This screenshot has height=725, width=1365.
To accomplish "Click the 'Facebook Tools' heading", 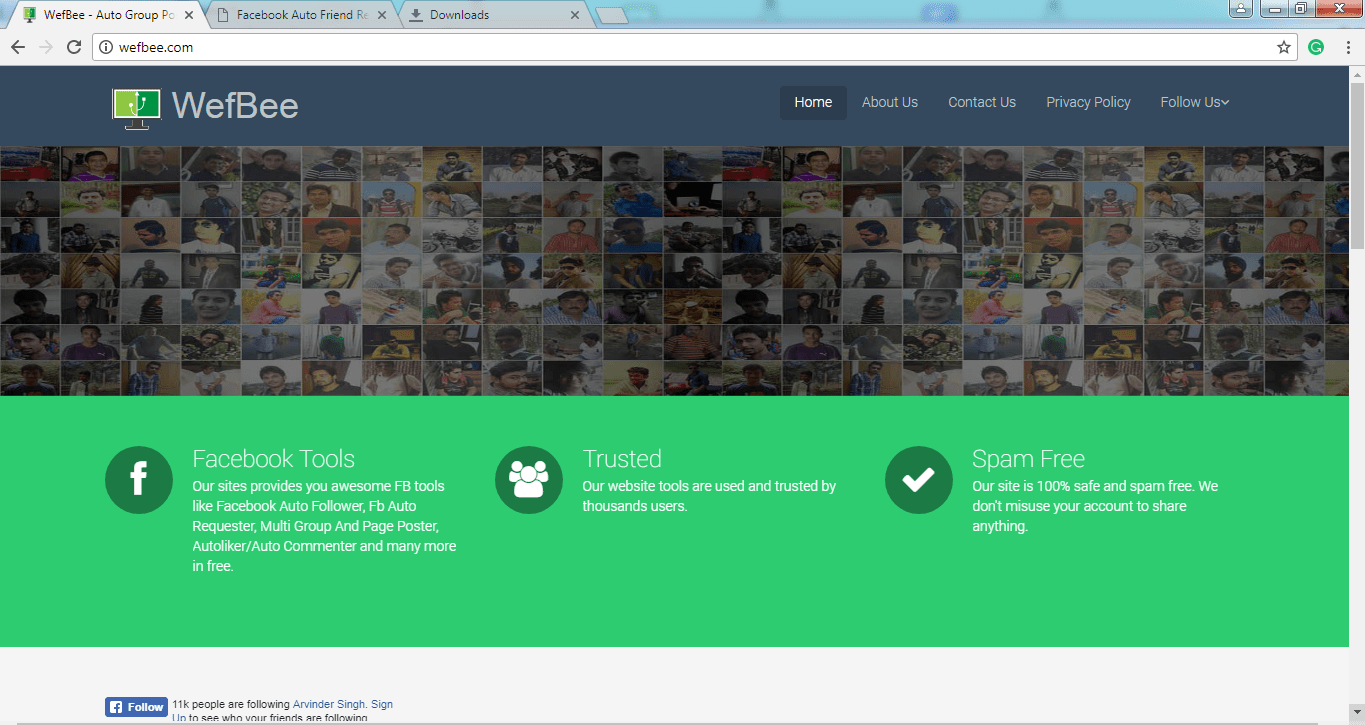I will (273, 459).
